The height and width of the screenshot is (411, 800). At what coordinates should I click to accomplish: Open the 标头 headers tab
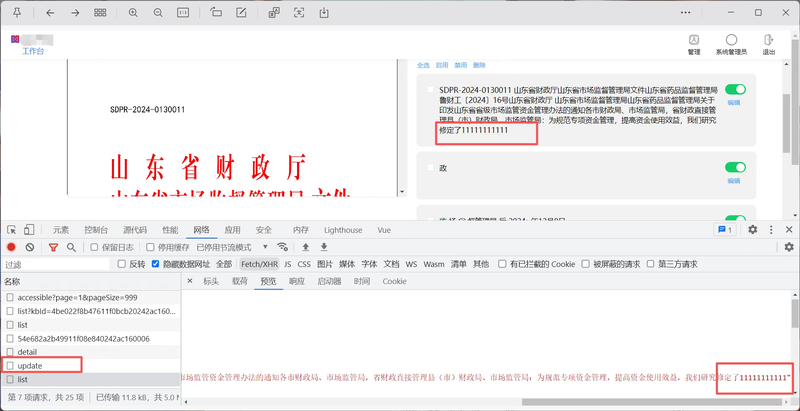coord(211,281)
